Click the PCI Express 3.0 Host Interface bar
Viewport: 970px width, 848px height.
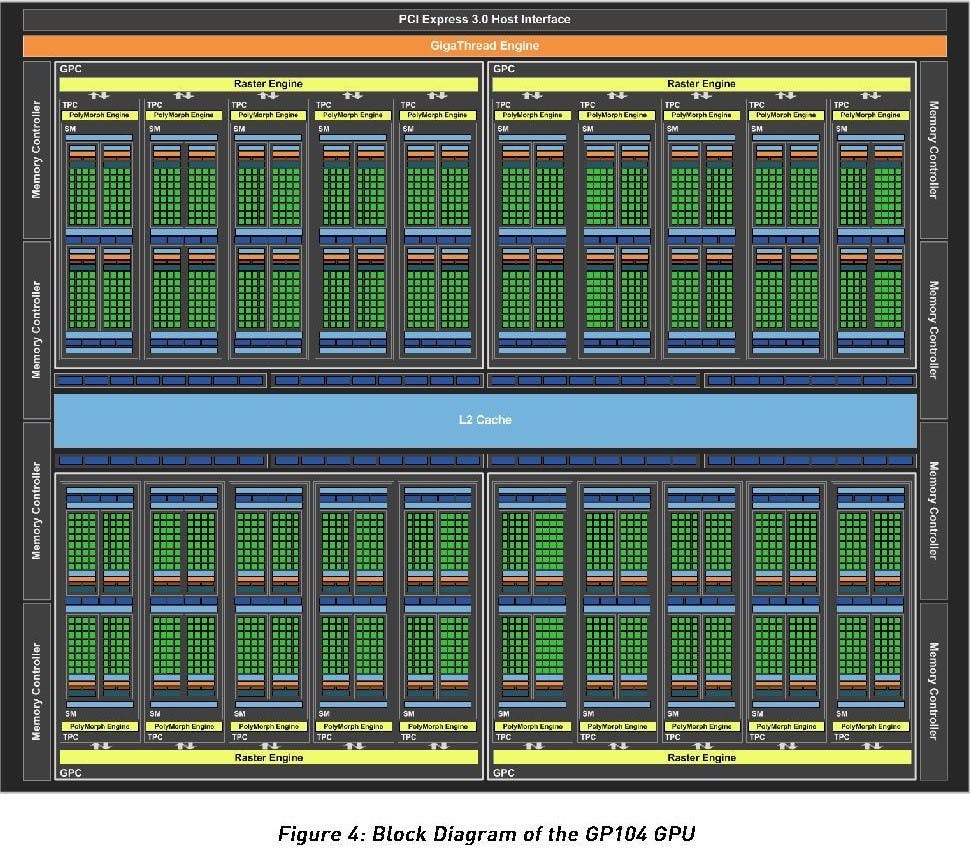click(x=484, y=19)
